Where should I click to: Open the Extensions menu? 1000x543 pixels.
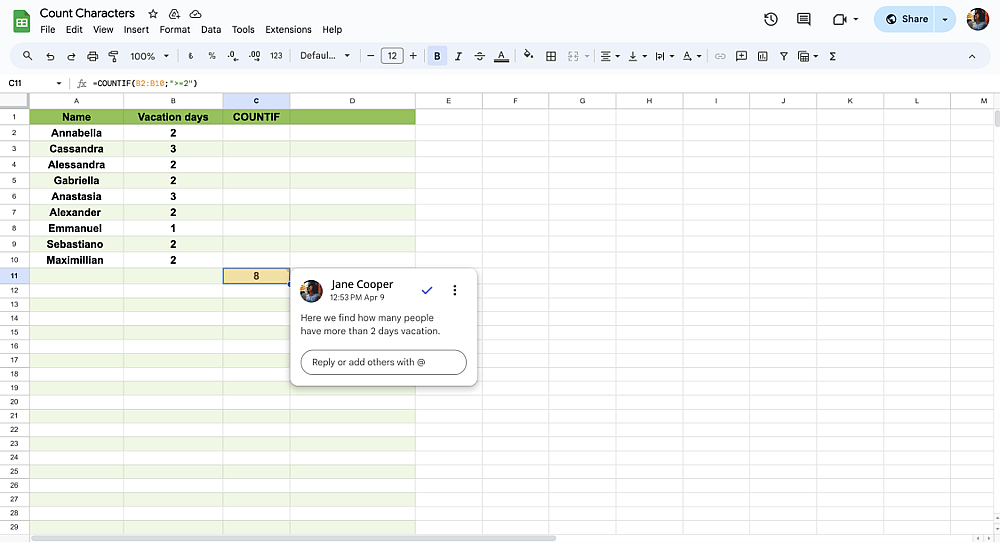[288, 29]
